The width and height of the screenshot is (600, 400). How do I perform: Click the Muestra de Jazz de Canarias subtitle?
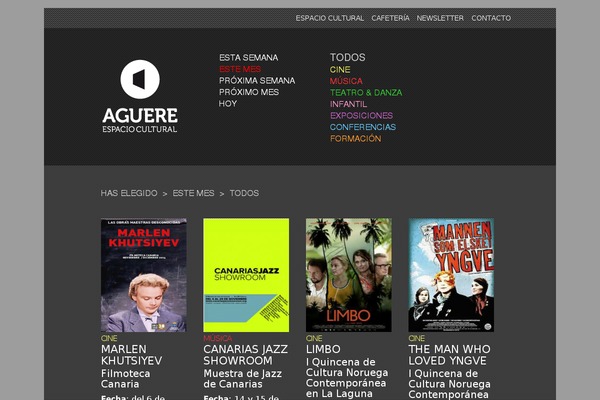pos(243,379)
